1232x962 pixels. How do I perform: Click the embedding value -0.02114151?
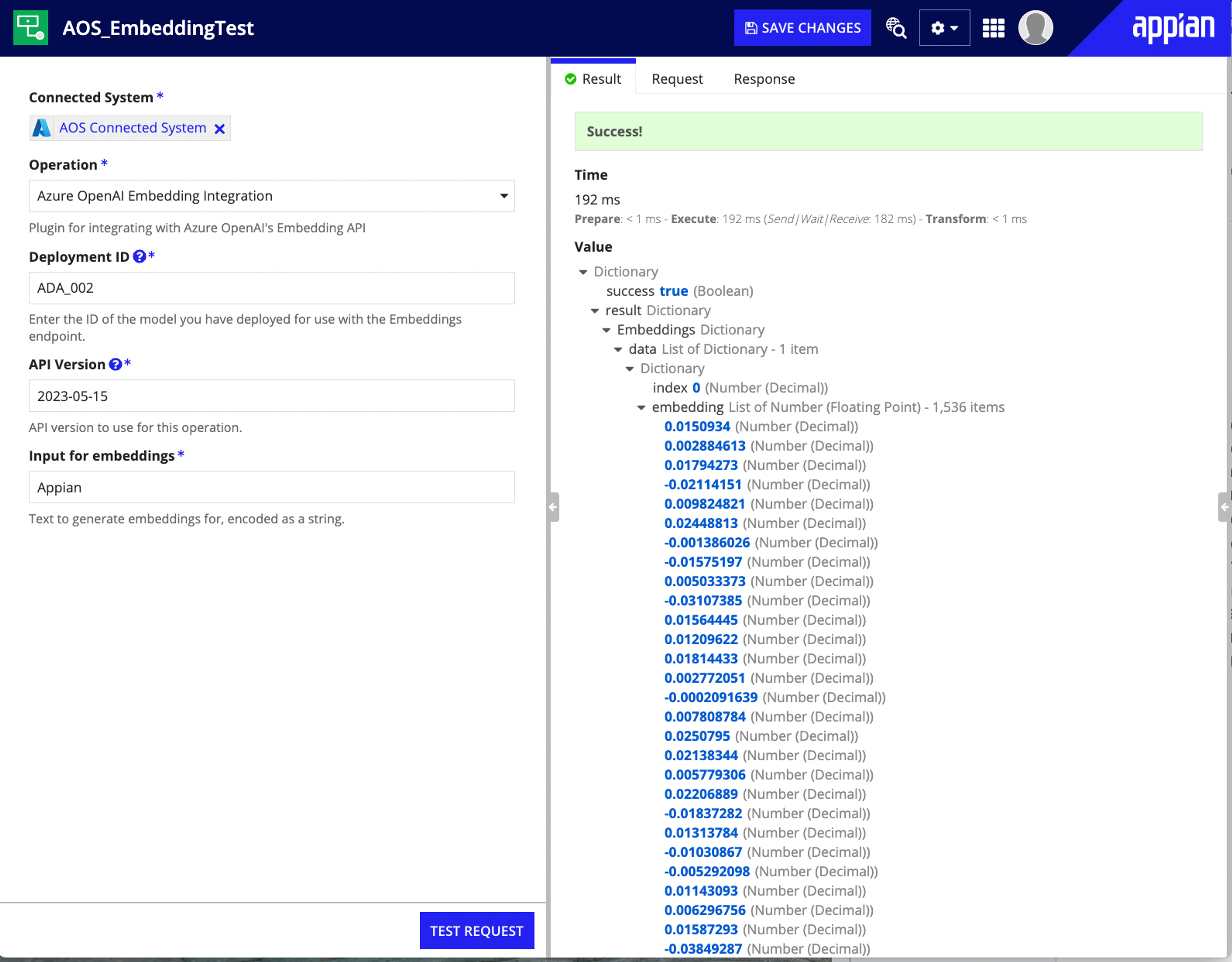point(703,485)
